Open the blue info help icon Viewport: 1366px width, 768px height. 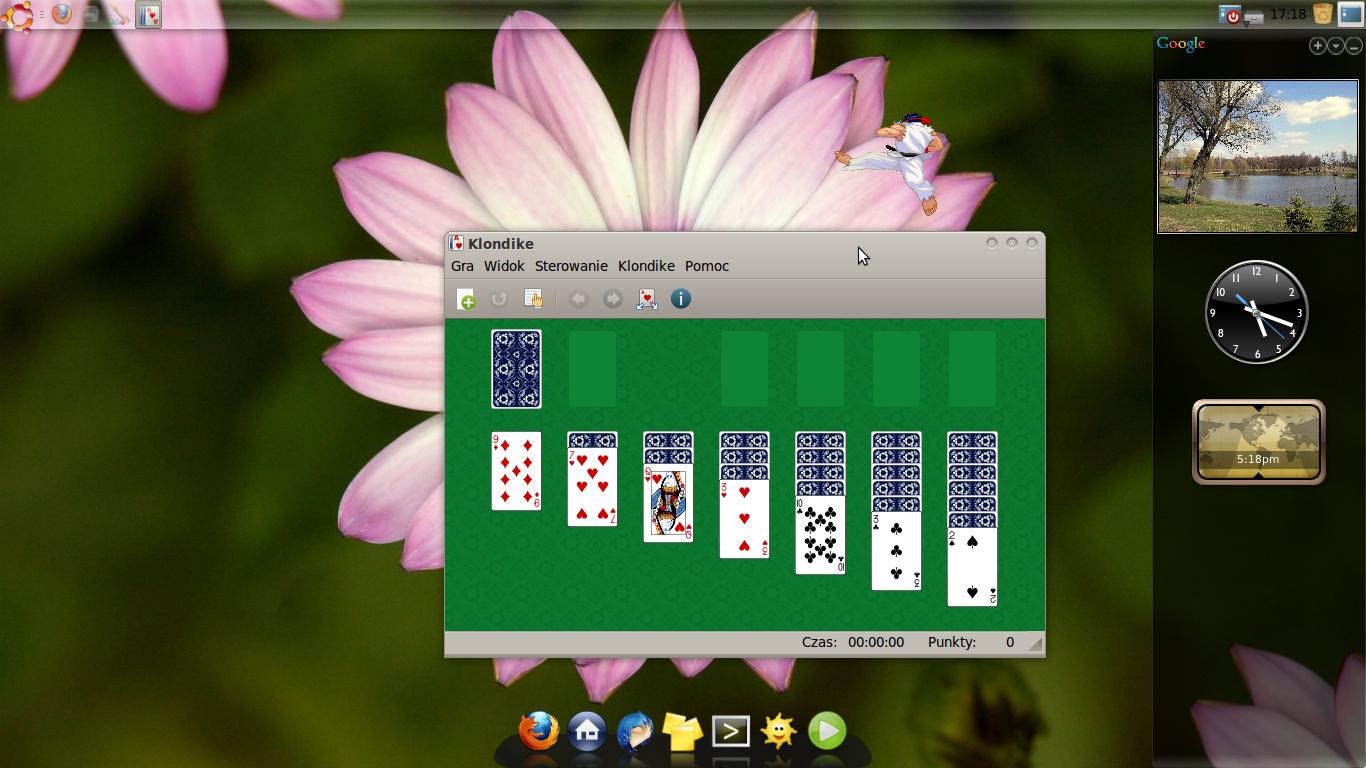681,299
